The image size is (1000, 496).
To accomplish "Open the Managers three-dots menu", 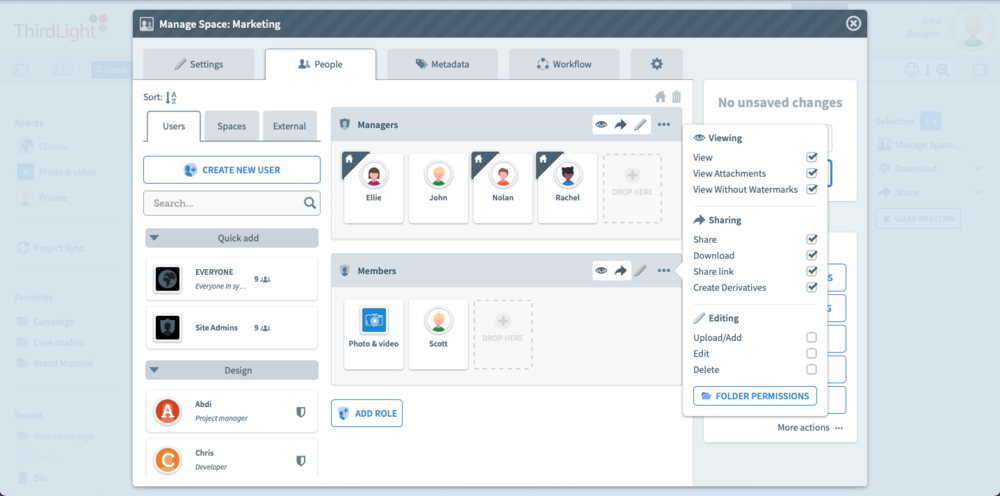I will 664,125.
